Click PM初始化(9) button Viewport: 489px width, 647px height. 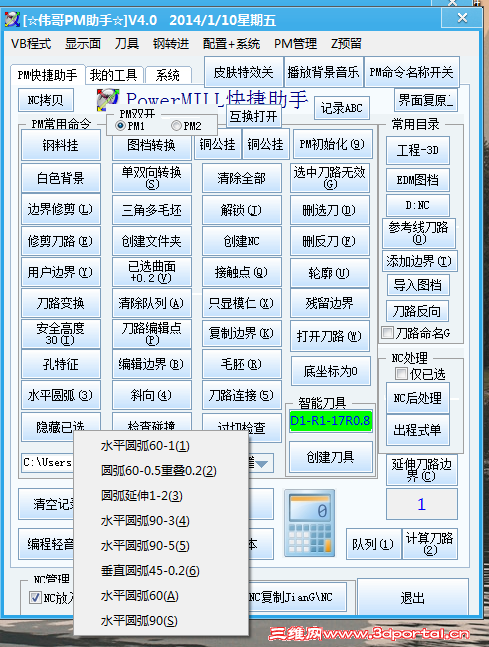click(x=332, y=144)
